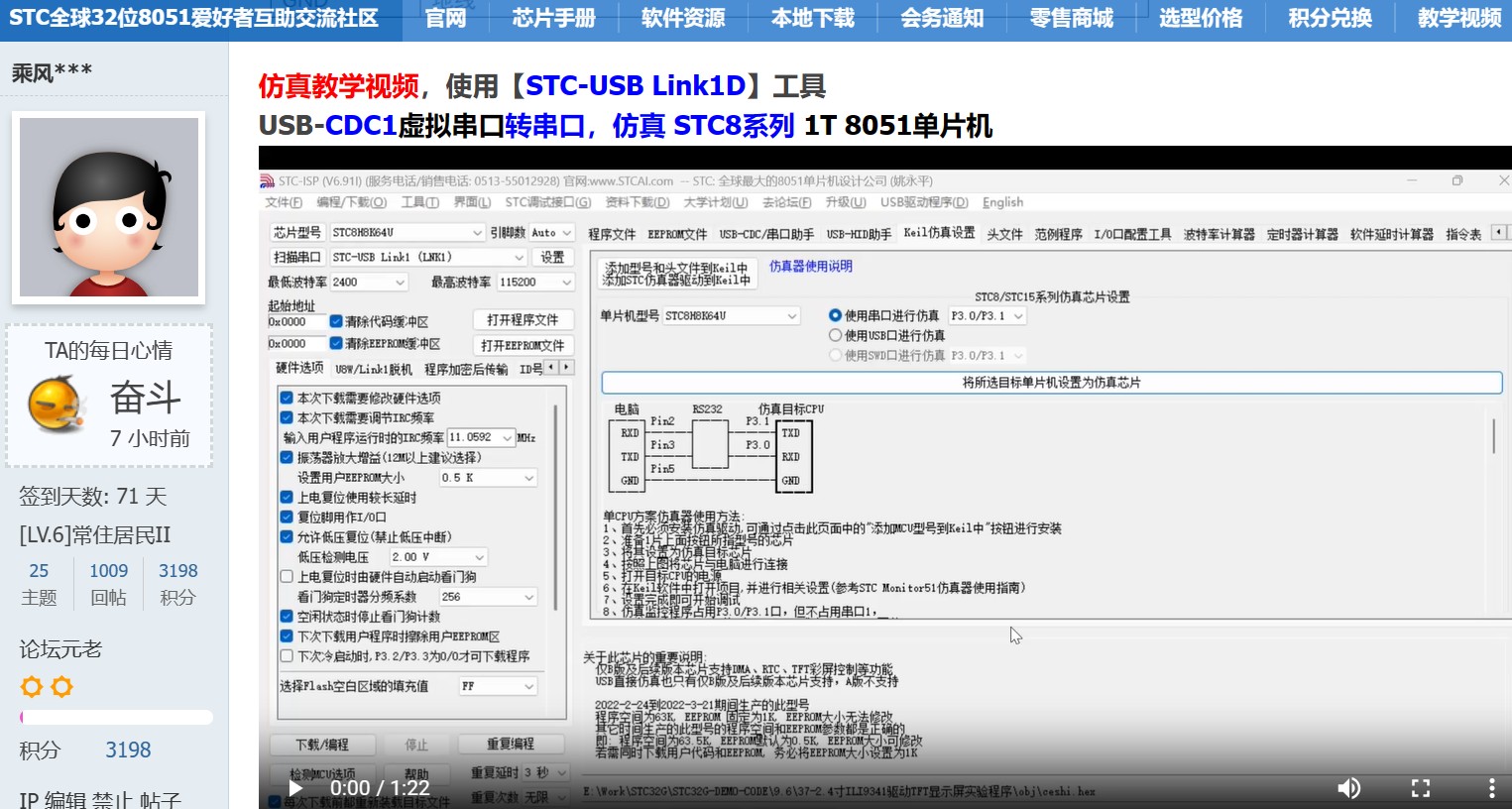This screenshot has height=809, width=1512.
Task: Play the embedded simulation tutorial video
Action: [x=294, y=788]
